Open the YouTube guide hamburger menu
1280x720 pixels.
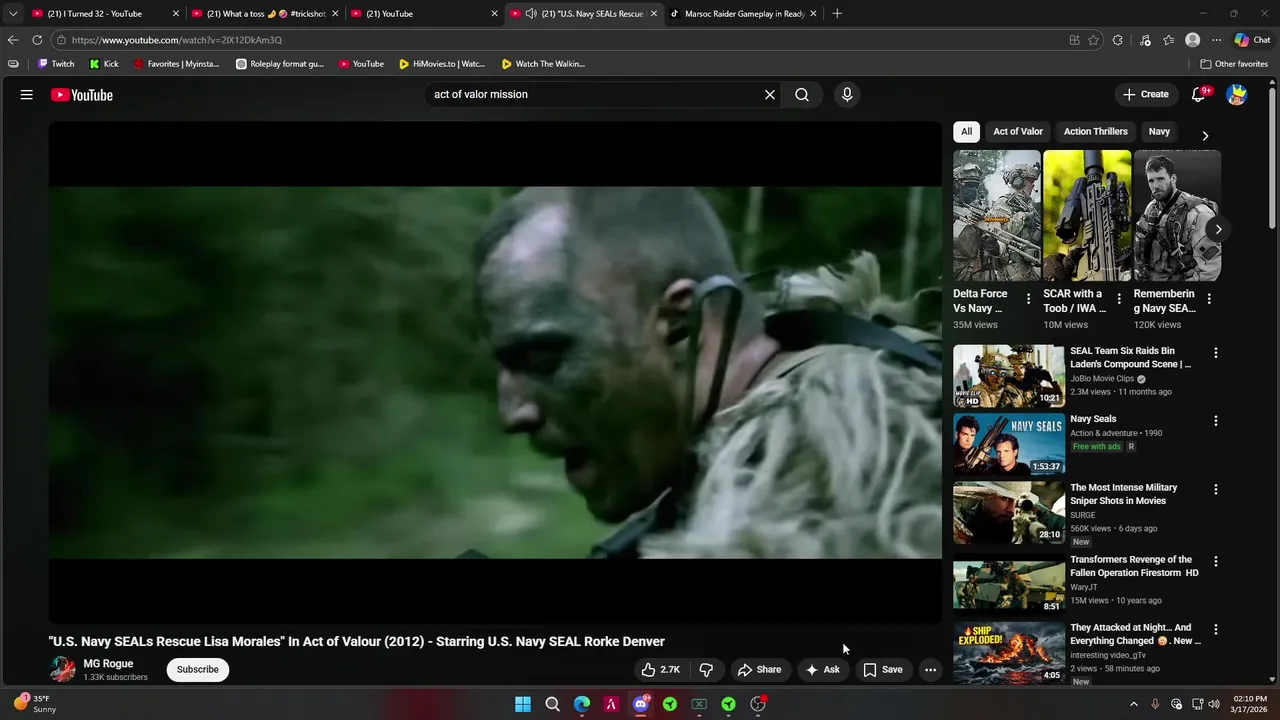click(x=27, y=94)
